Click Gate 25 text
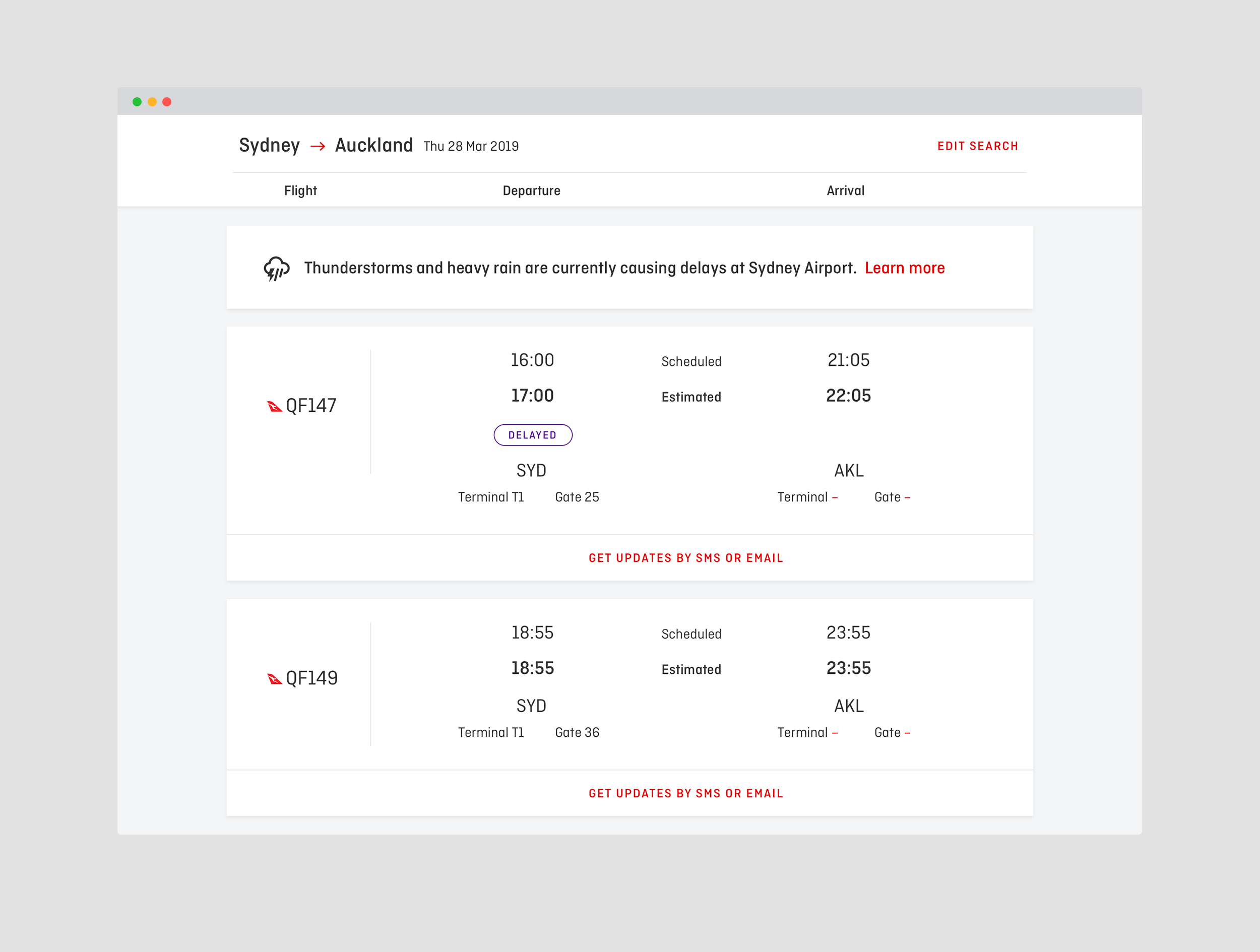1260x952 pixels. point(577,497)
